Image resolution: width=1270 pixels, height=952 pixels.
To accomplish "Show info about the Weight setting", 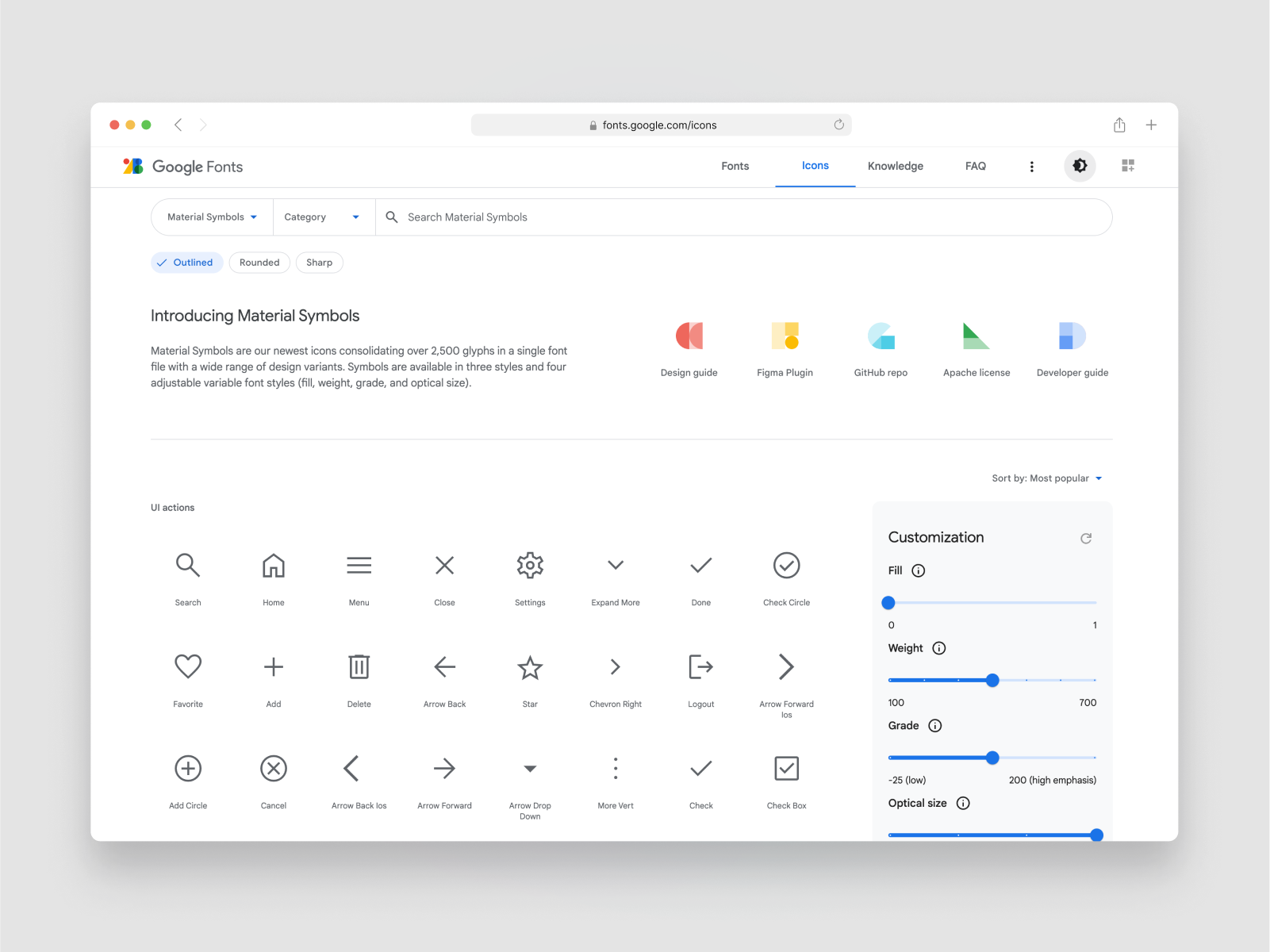I will (939, 648).
